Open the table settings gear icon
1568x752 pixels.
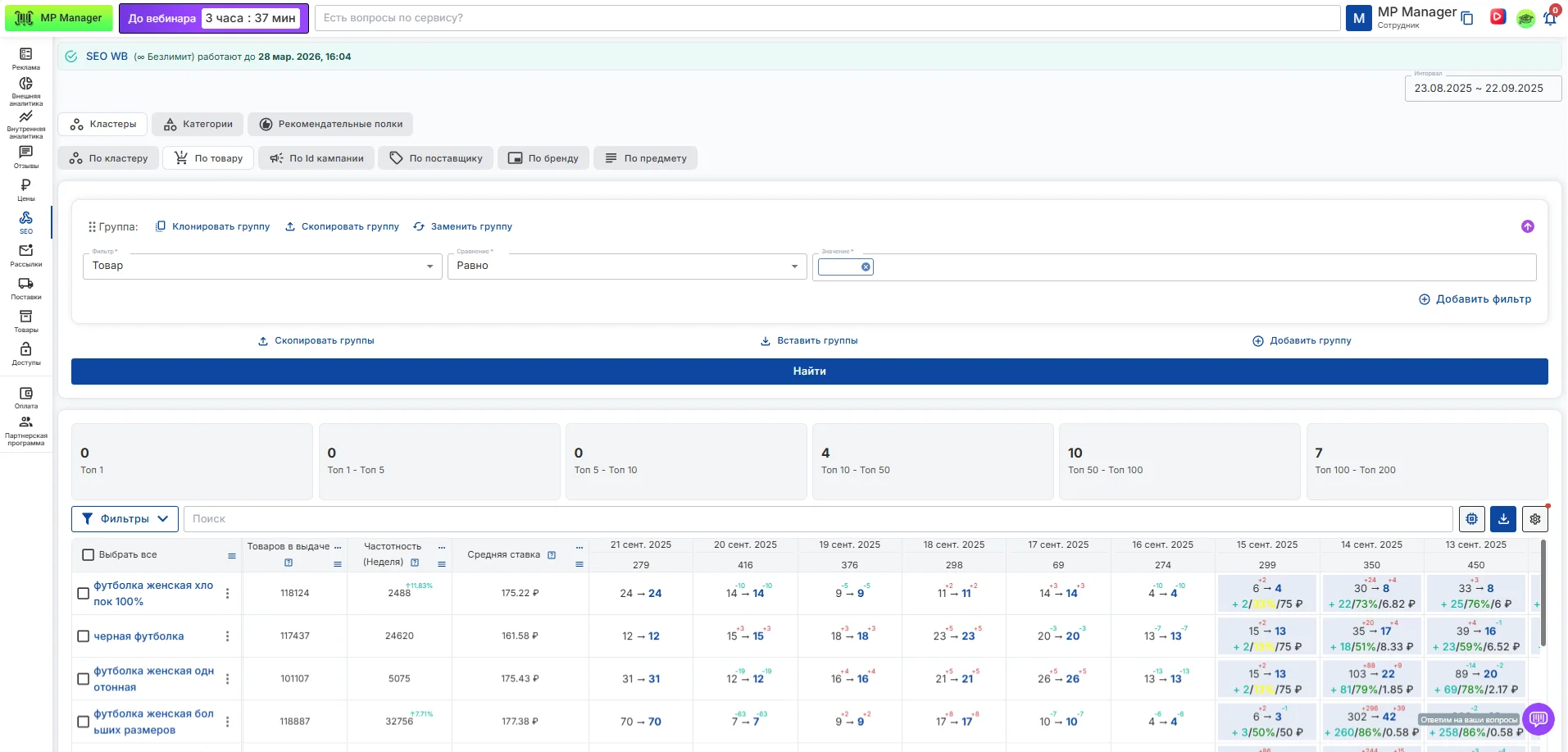coord(1534,518)
